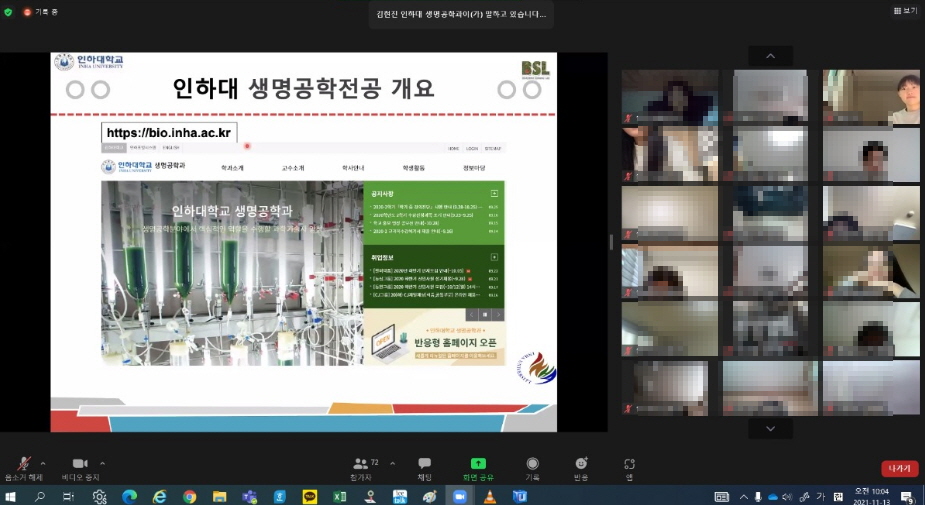
Task: Toggle the Record (기록) button
Action: pos(532,468)
